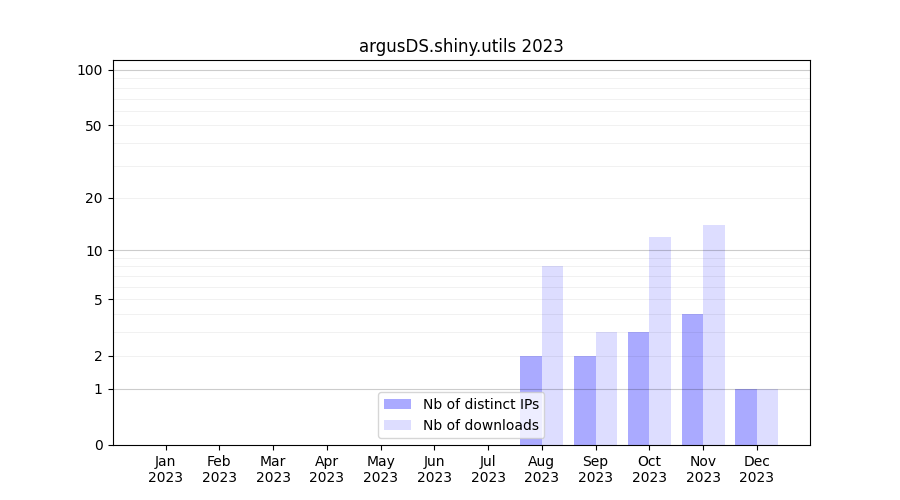The height and width of the screenshot is (500, 900).
Task: Select the October distinct IPs bar
Action: (x=638, y=388)
